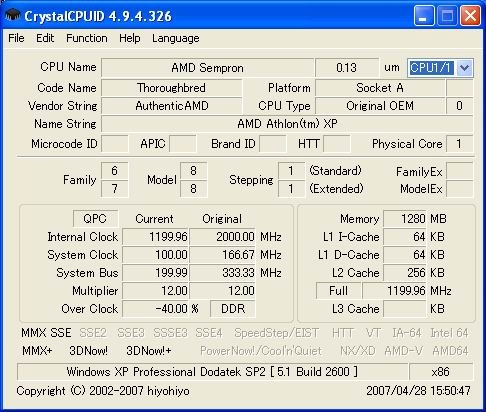The image size is (486, 412).
Task: Minimize the CrystalCPUID window
Action: pyautogui.click(x=423, y=16)
